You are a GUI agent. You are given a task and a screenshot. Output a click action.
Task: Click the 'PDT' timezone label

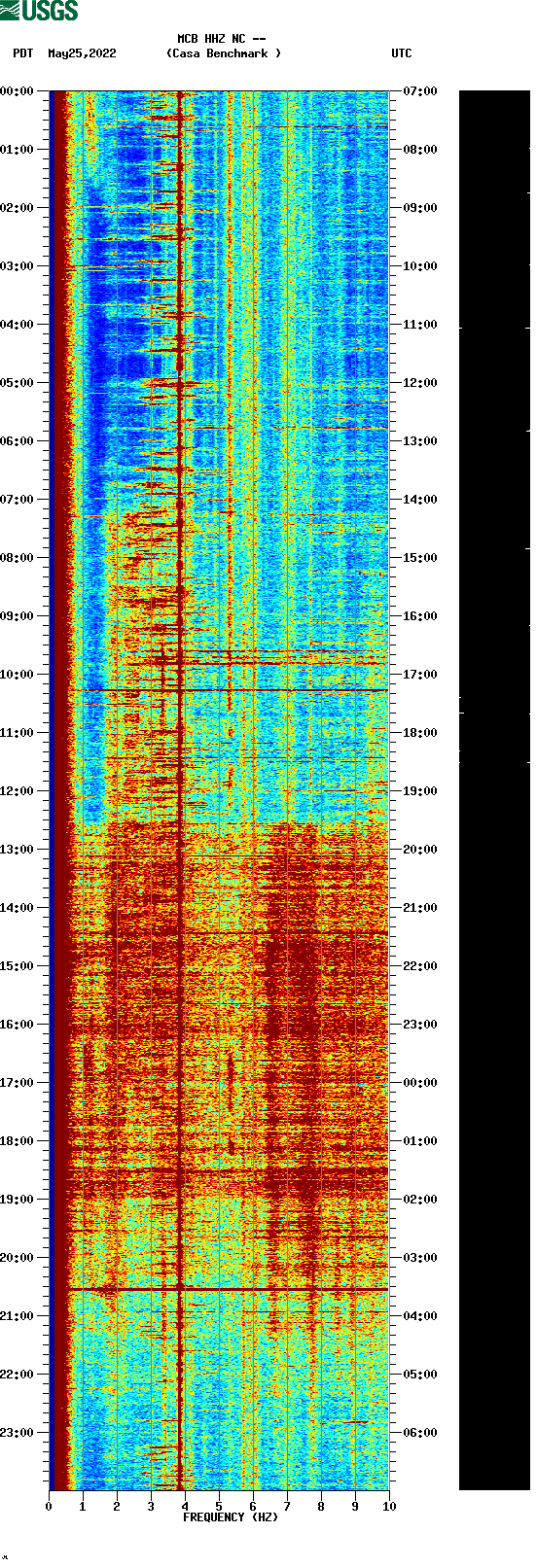click(22, 53)
